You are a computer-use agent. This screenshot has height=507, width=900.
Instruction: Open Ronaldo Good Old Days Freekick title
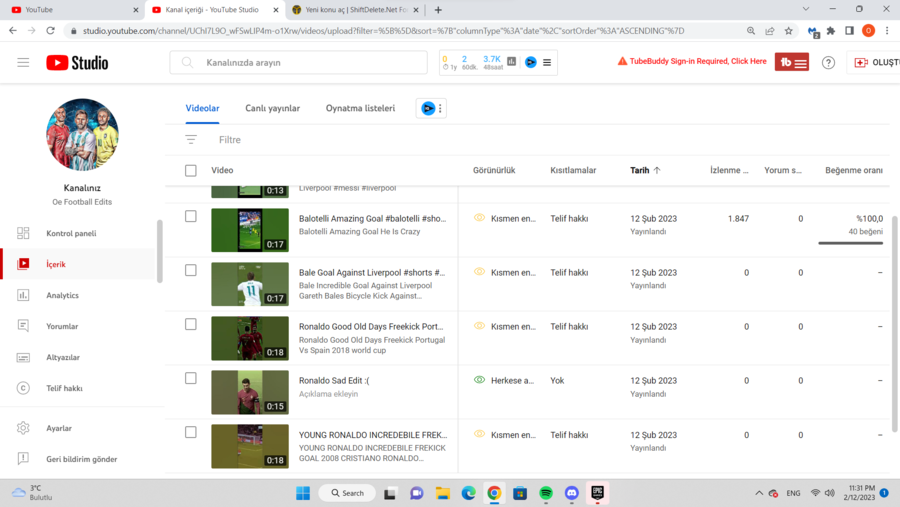[x=371, y=326]
